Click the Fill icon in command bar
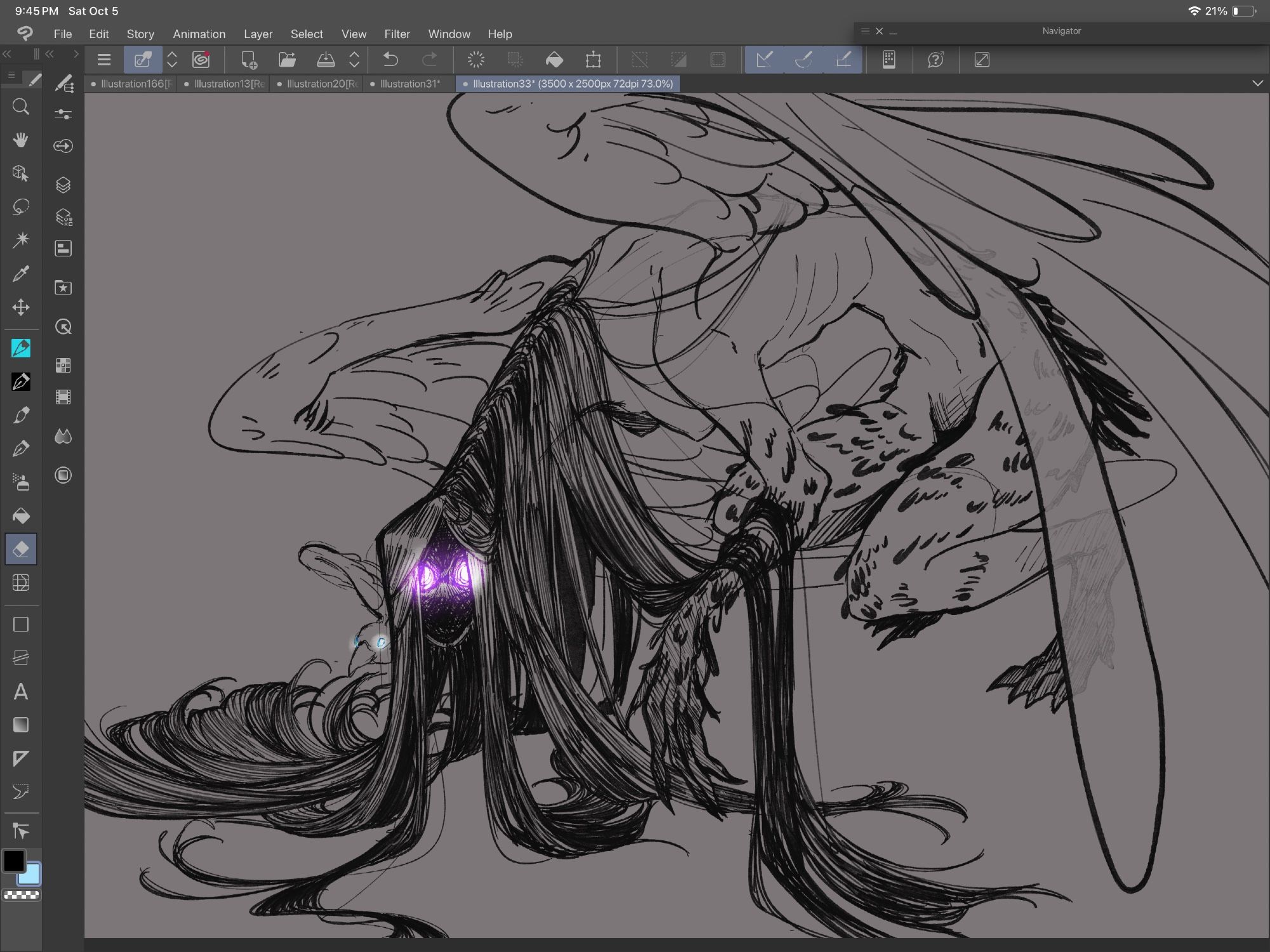The image size is (1270, 952). coord(554,60)
